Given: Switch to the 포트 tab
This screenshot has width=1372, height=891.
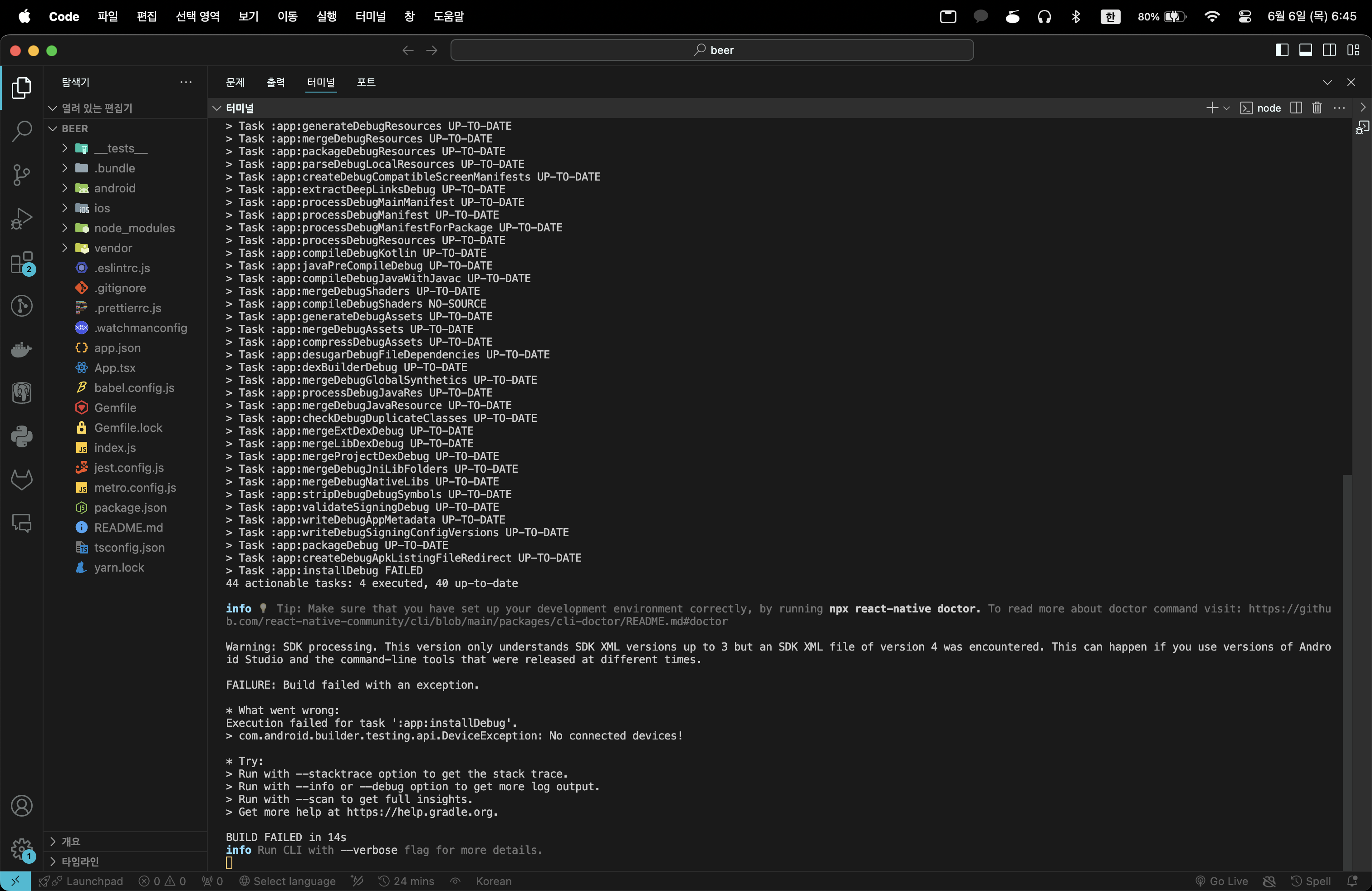Looking at the screenshot, I should [366, 82].
